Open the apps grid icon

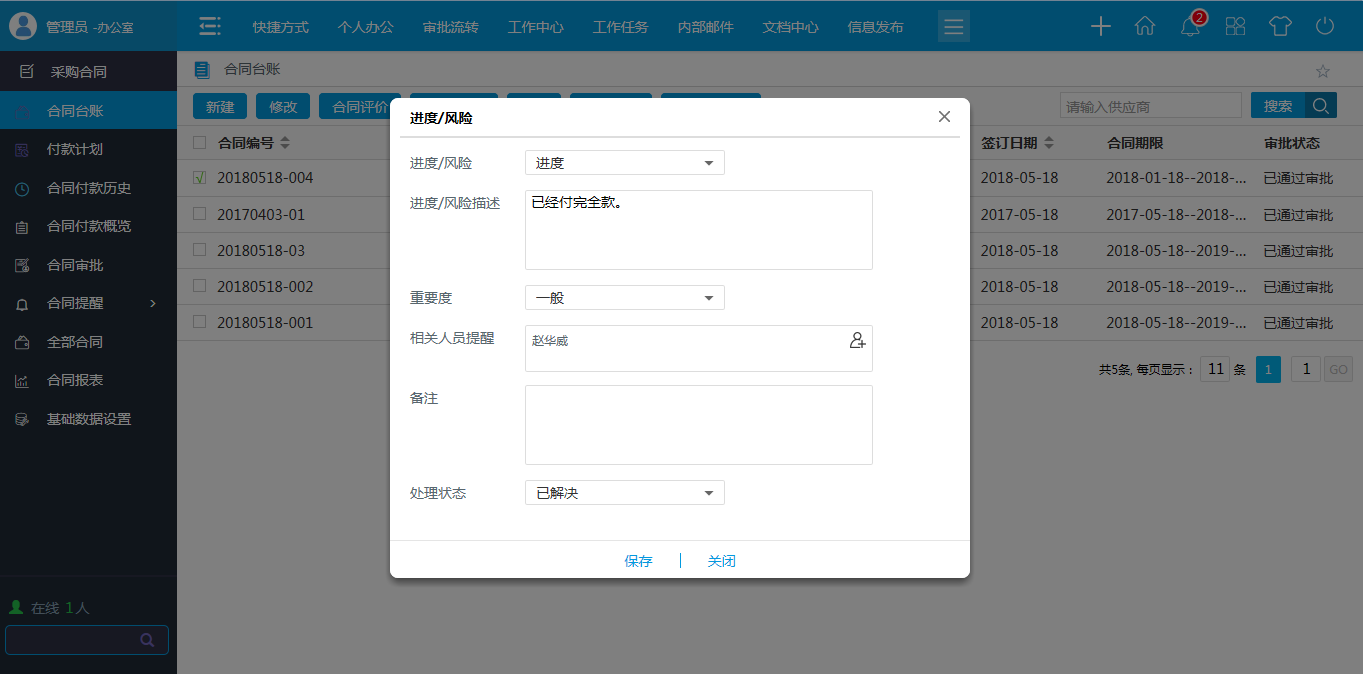click(x=1235, y=26)
